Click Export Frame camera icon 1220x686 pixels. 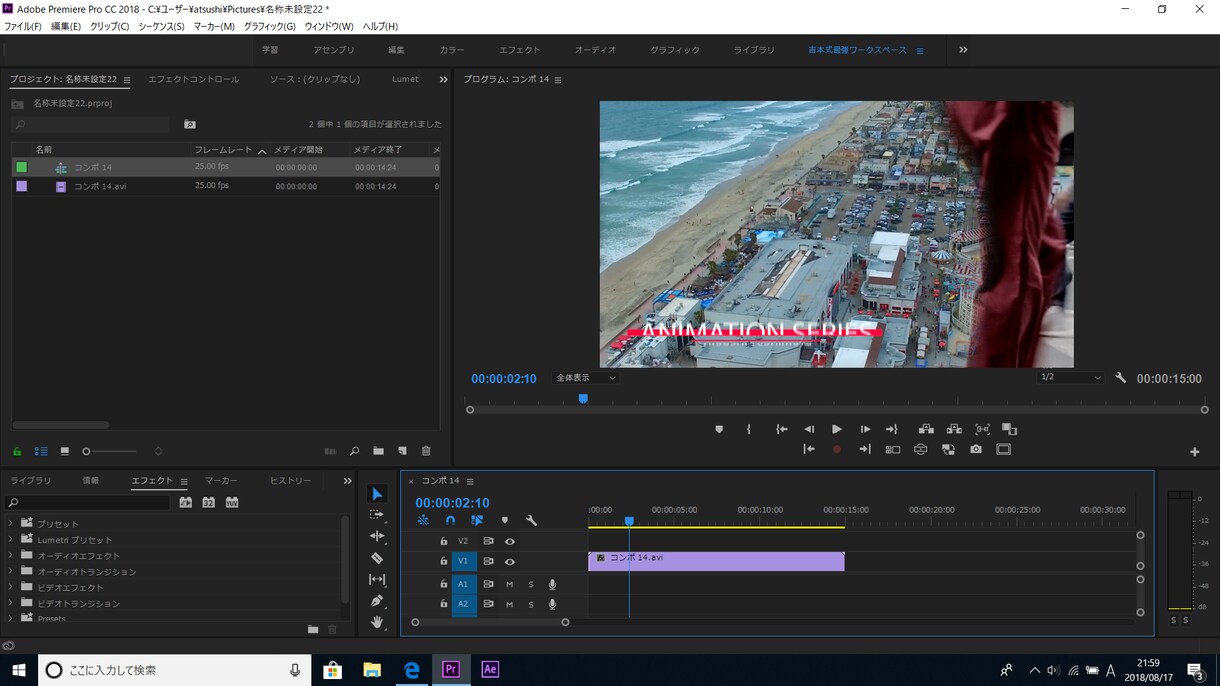pyautogui.click(x=976, y=450)
